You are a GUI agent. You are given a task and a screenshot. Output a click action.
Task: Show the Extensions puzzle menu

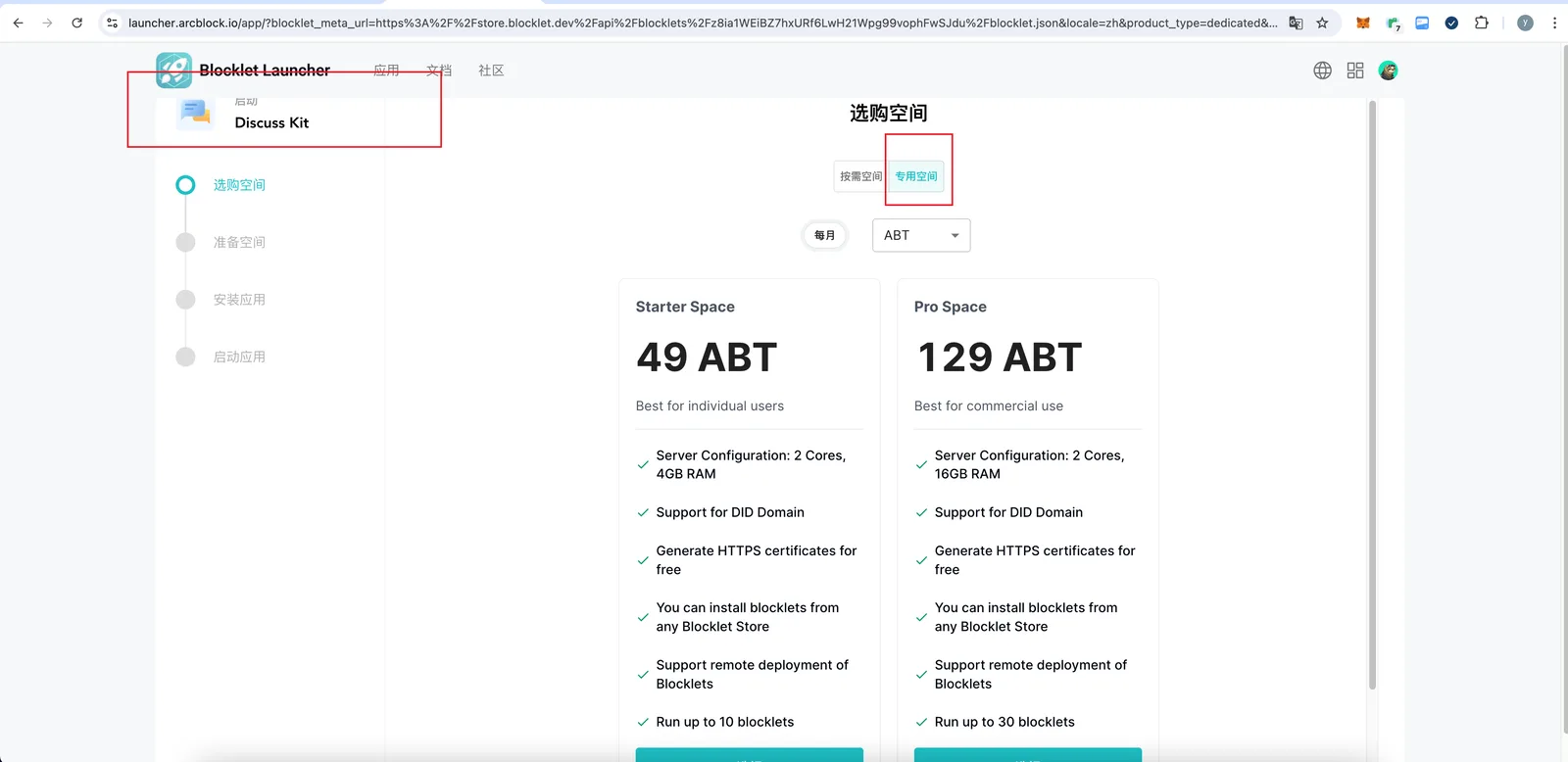tap(1482, 23)
